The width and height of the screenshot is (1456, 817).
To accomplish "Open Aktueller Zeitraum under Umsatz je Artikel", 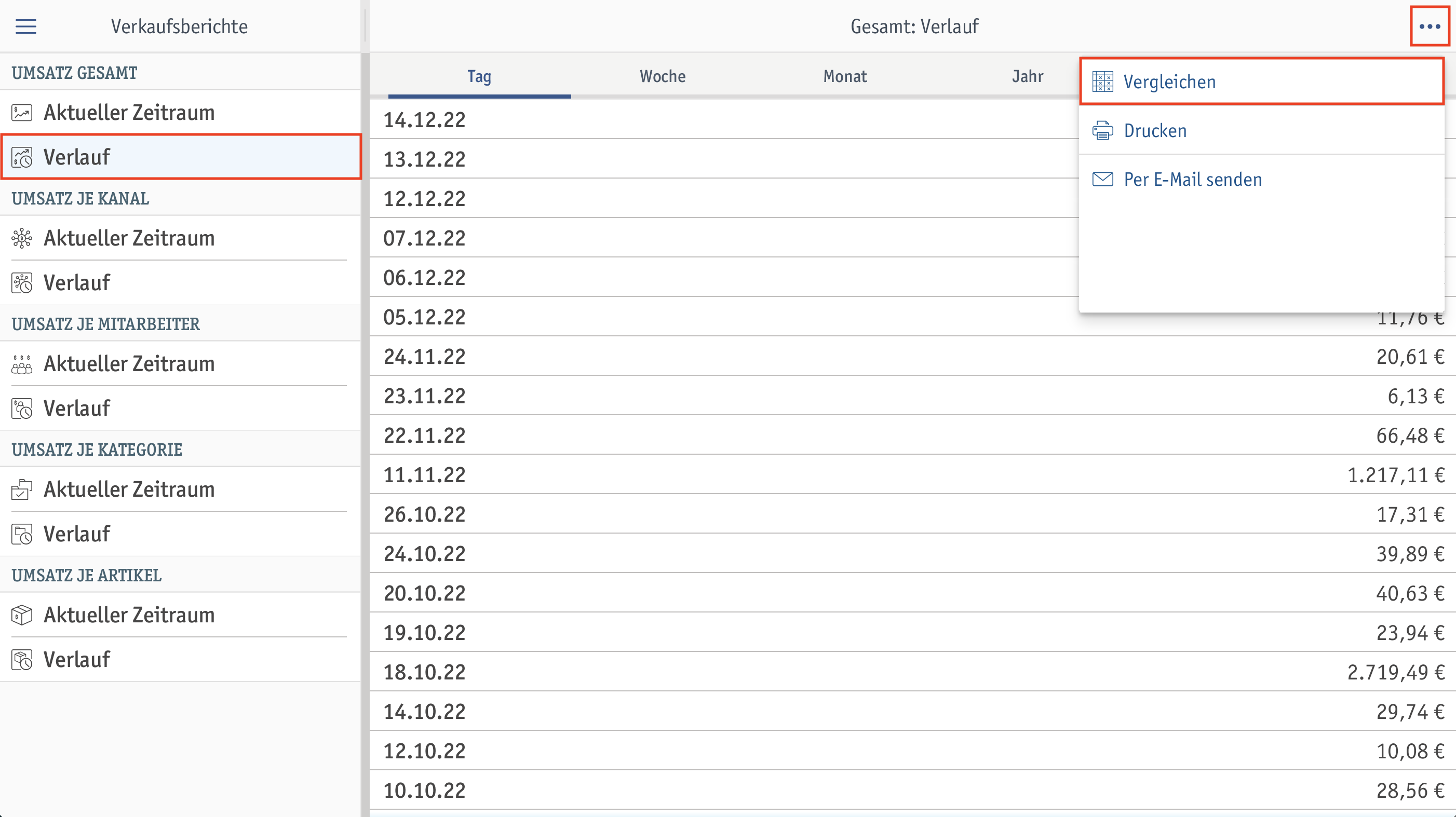I will pyautogui.click(x=180, y=615).
